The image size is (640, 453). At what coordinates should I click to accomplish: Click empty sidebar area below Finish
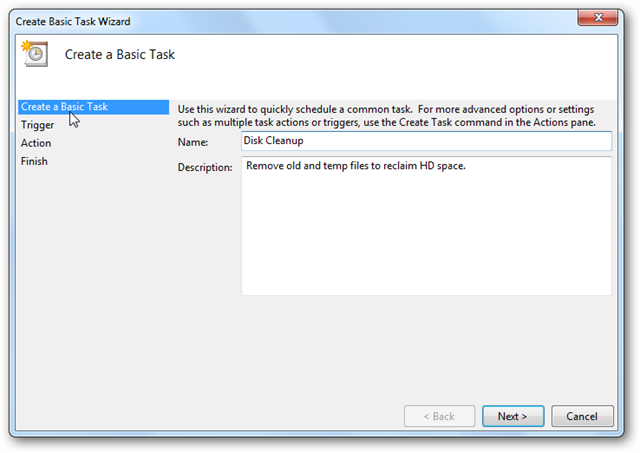(x=93, y=286)
